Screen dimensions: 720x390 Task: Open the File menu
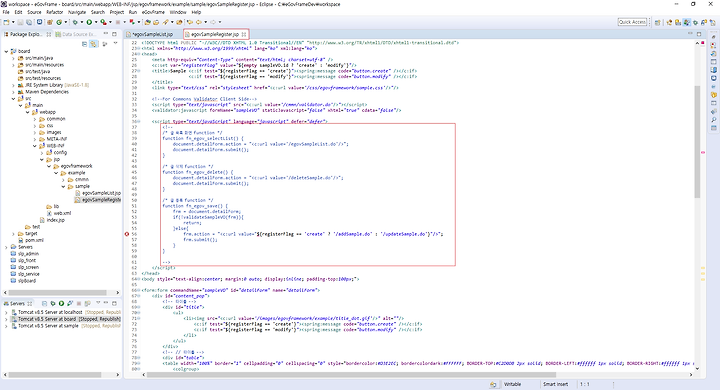tap(6, 12)
